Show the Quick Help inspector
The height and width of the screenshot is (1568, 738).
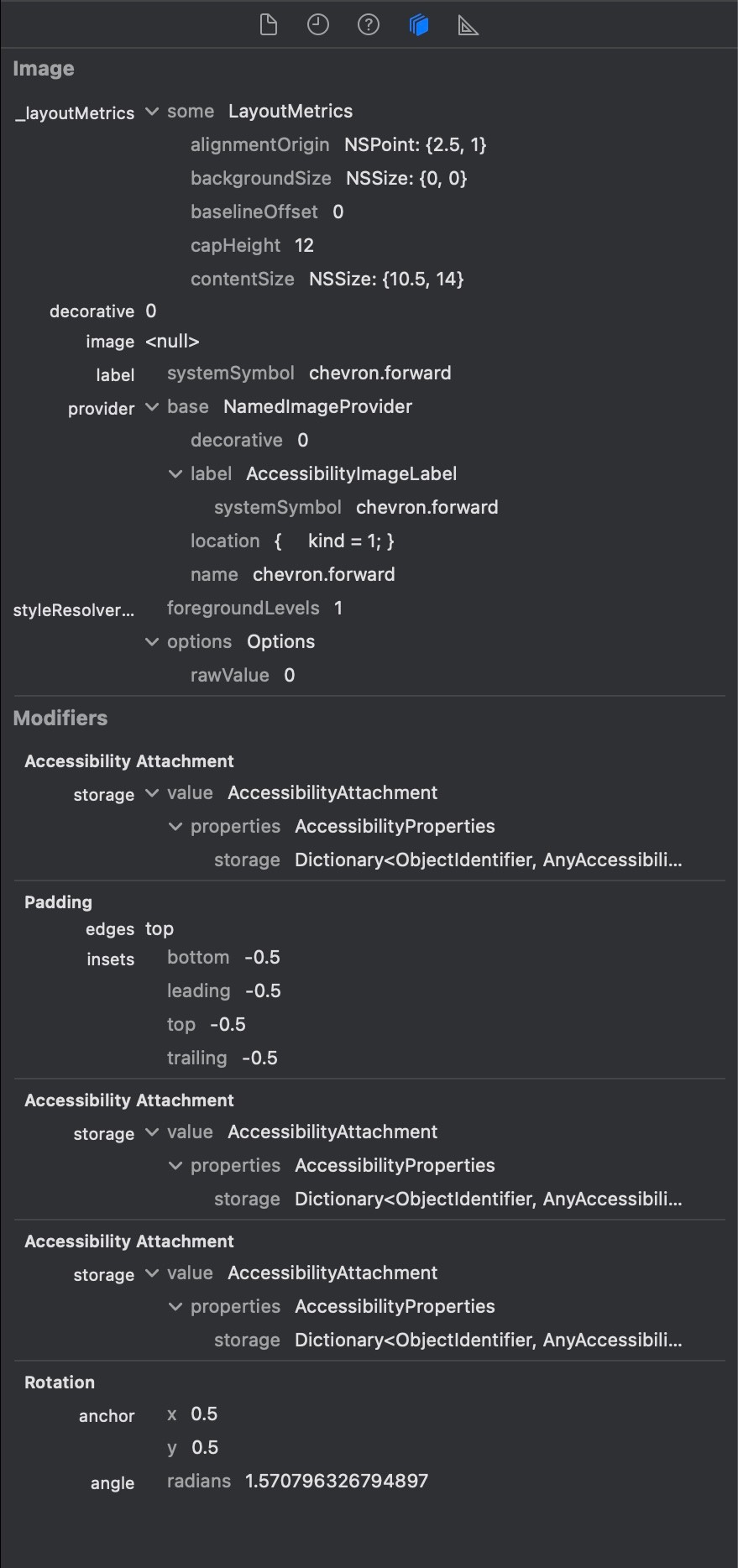pyautogui.click(x=369, y=25)
